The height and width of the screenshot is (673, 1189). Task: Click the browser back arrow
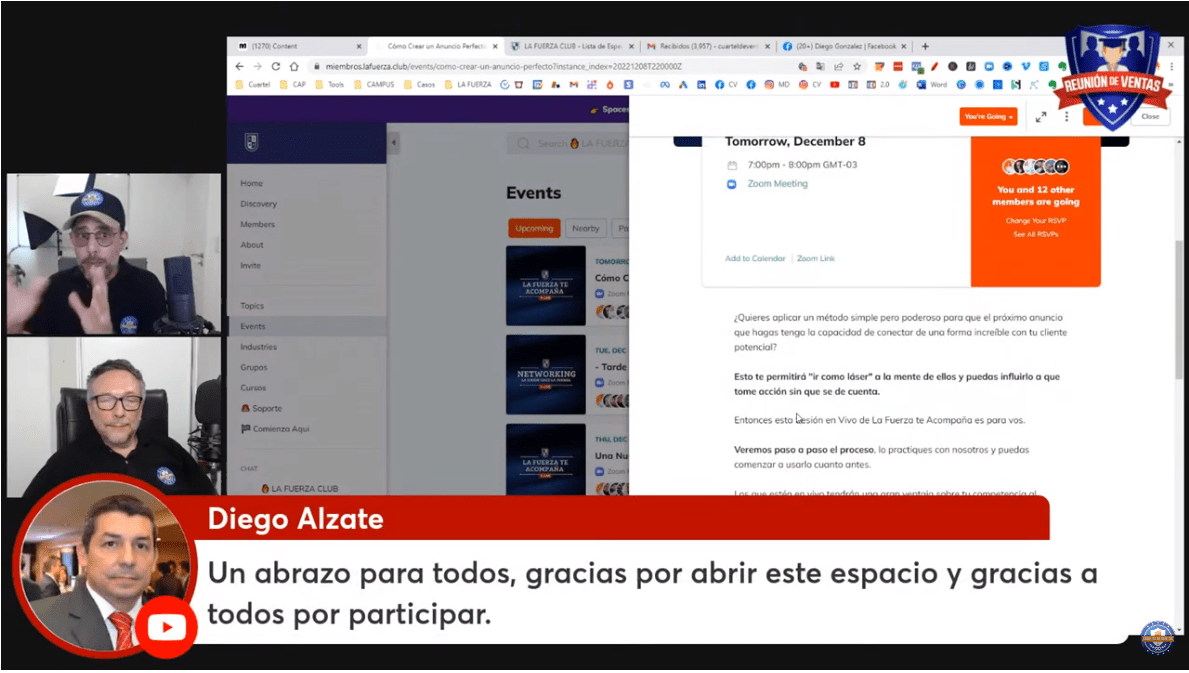click(x=240, y=66)
